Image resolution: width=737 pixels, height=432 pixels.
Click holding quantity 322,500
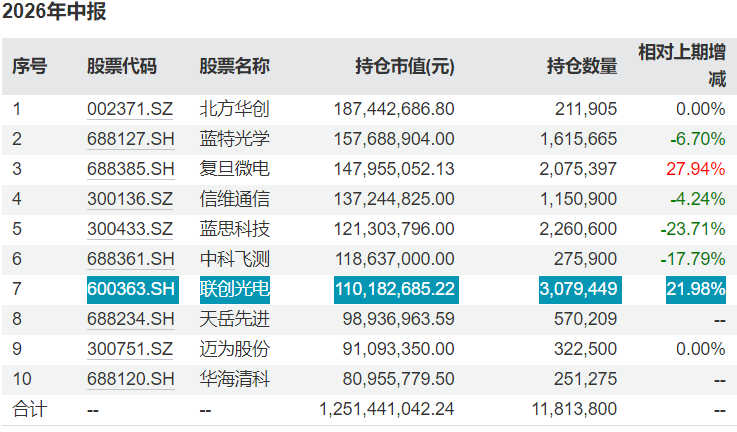click(585, 350)
